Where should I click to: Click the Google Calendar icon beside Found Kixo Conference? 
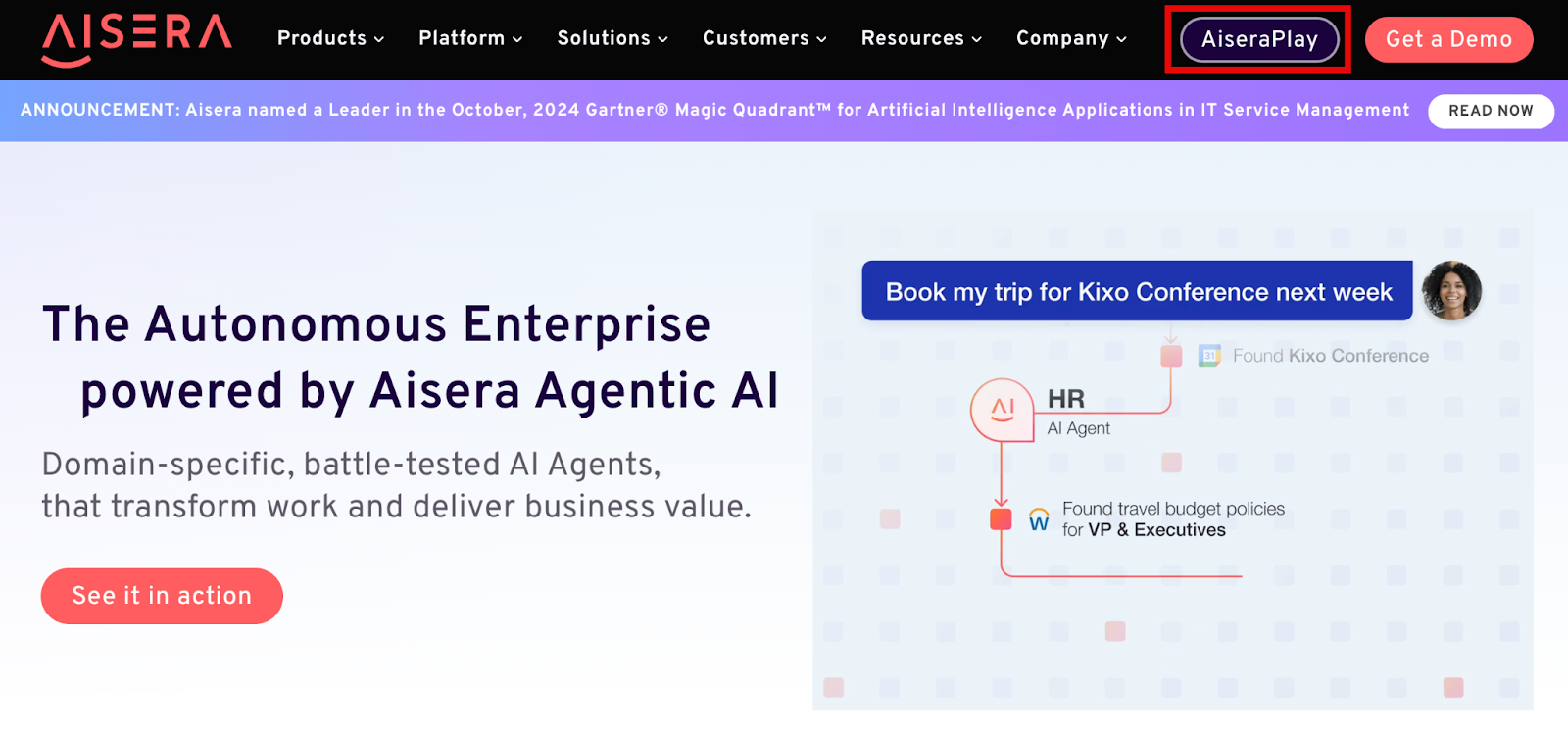1209,356
